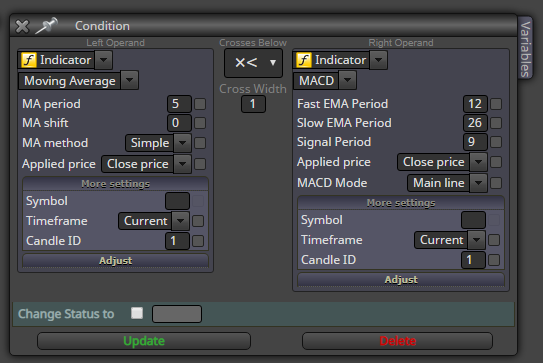
Task: Click the Slow EMA Period value field
Action: pyautogui.click(x=475, y=123)
